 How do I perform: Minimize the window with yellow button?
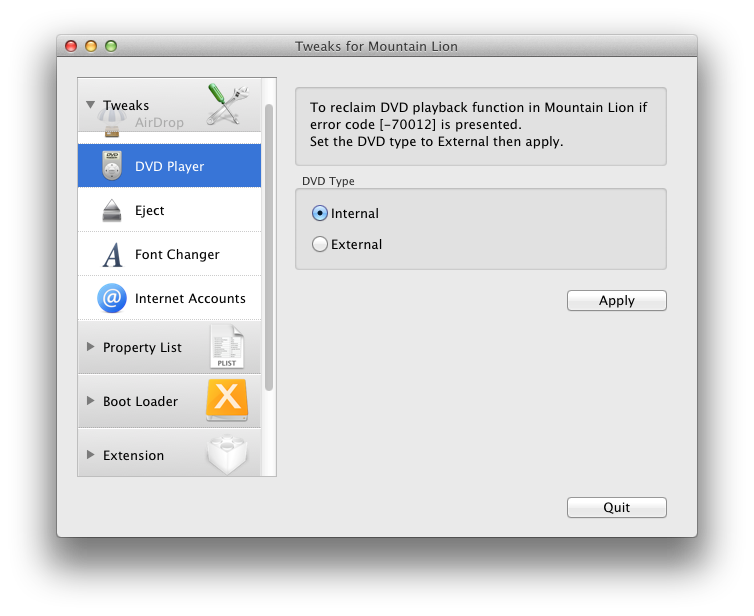(x=91, y=46)
